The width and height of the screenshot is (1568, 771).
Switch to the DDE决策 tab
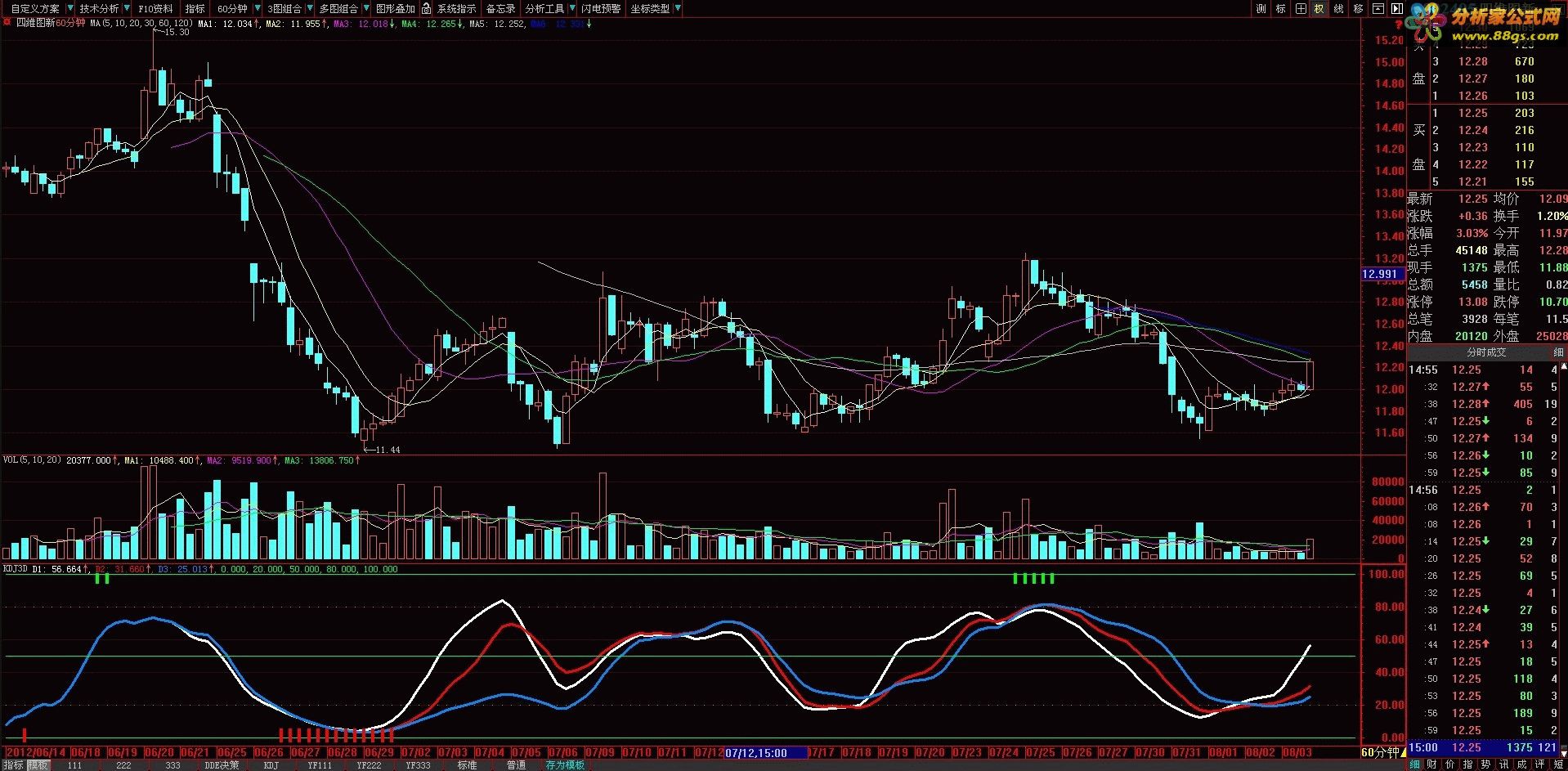click(x=222, y=765)
